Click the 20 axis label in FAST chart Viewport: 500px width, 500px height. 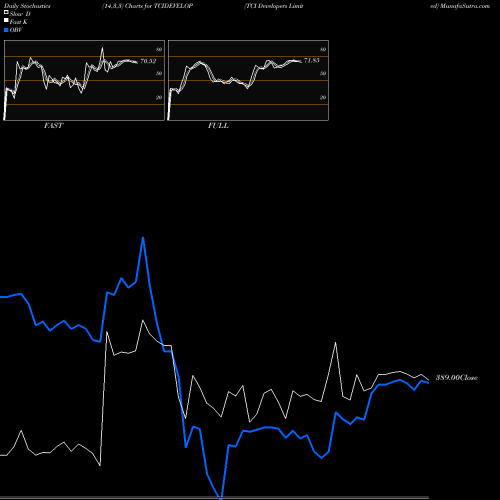point(159,97)
